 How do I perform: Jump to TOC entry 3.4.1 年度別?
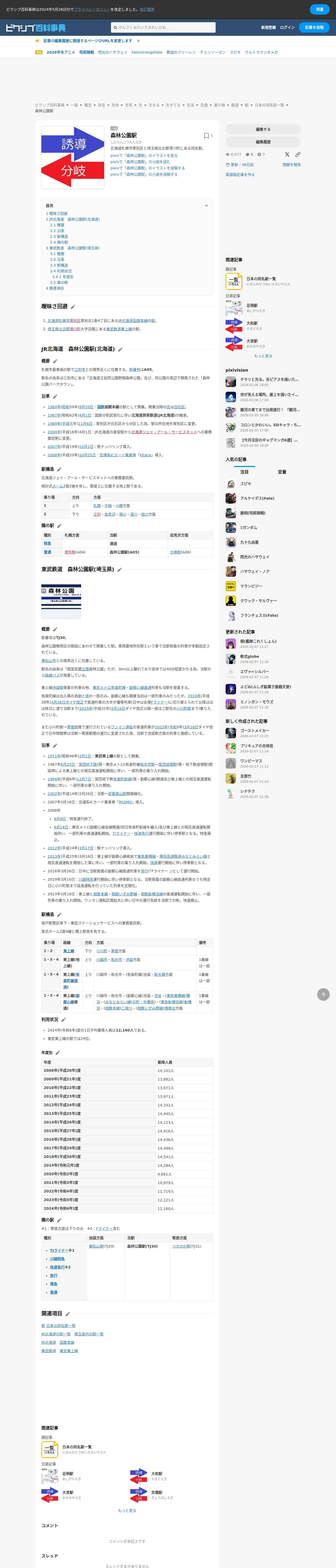point(63,277)
